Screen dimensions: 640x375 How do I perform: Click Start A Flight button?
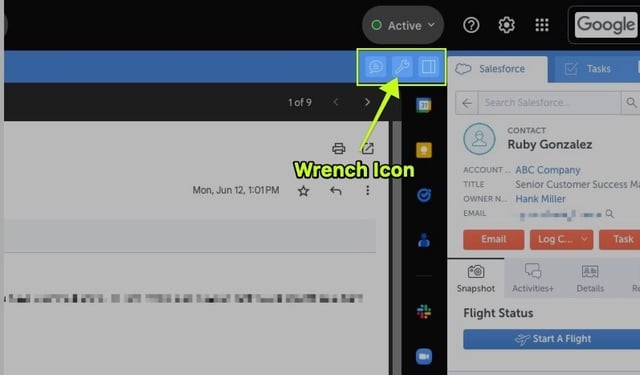(x=552, y=339)
